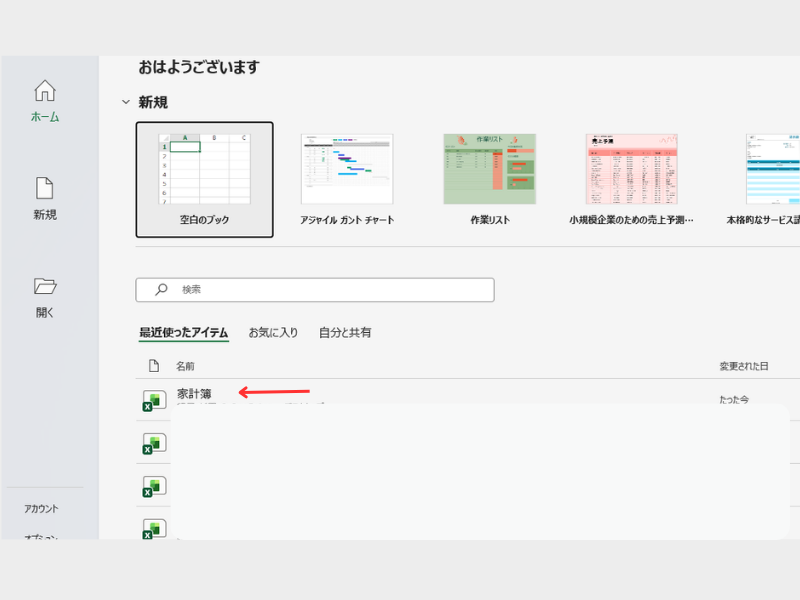
Task: Click the ホーム home icon in sidebar
Action: point(45,91)
